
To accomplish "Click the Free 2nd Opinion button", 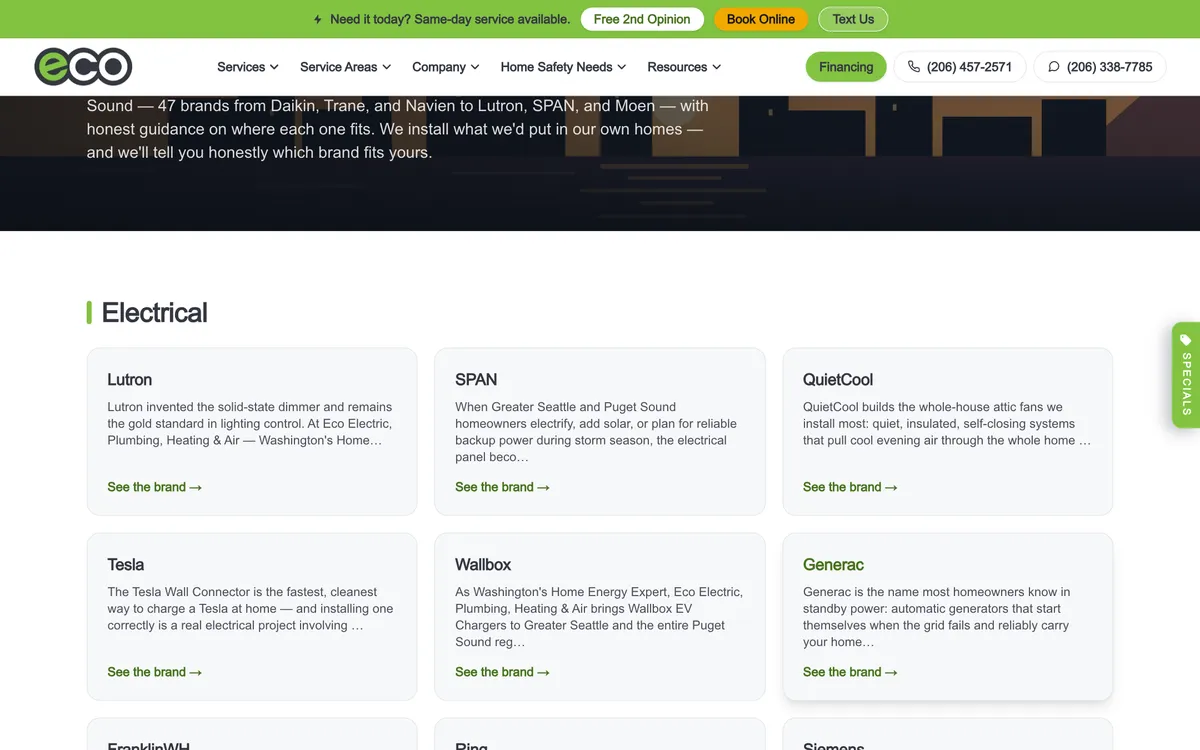I will (x=642, y=19).
